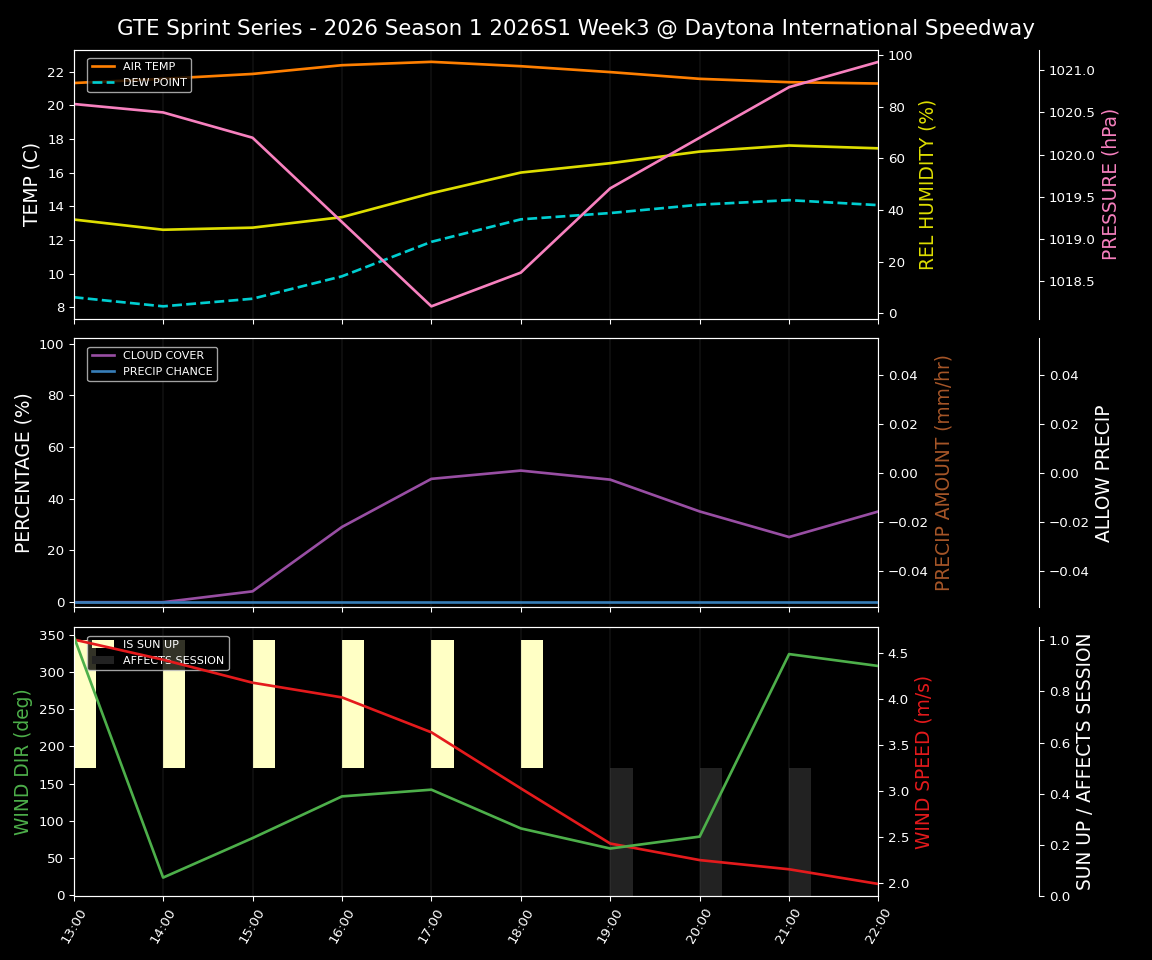
Task: Click the AFFECTS SESSION legend swatch
Action: tap(103, 659)
